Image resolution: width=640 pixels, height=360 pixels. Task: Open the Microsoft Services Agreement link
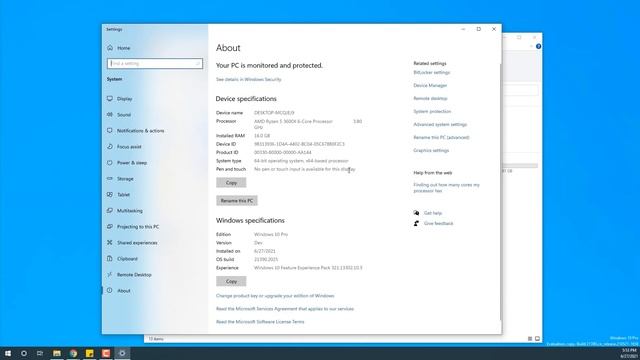click(x=285, y=309)
